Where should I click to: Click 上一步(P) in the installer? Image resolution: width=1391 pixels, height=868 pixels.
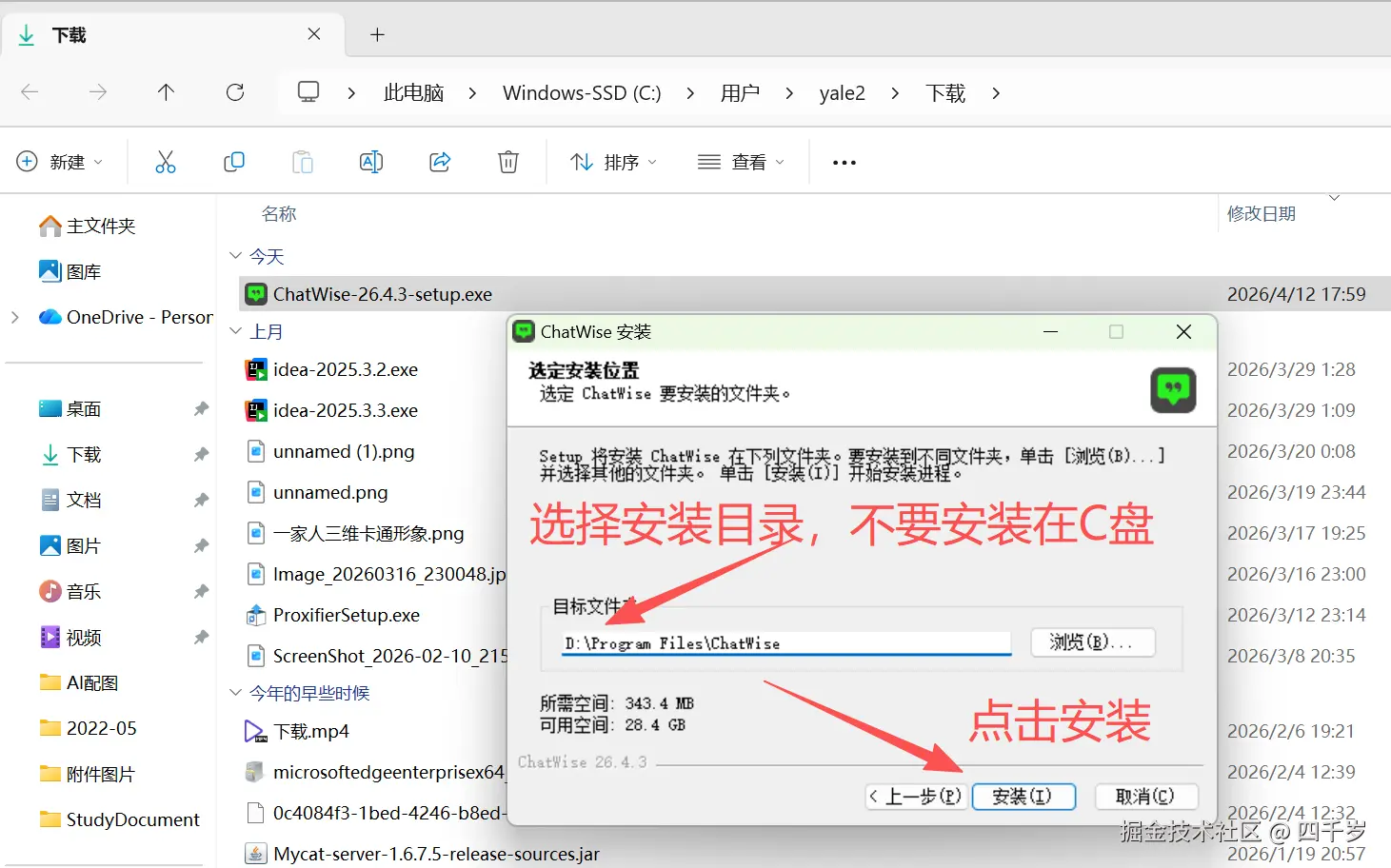click(917, 797)
